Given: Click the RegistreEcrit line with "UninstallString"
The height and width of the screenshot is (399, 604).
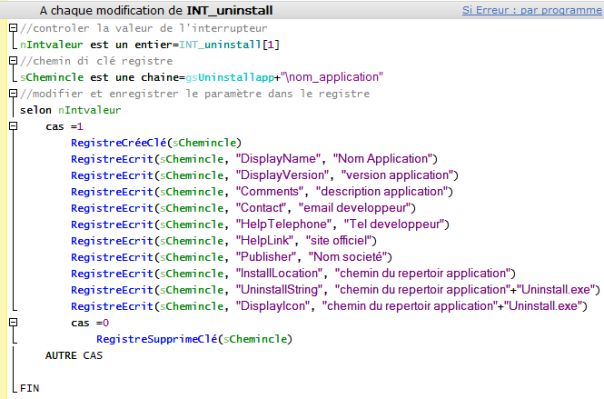Looking at the screenshot, I should [336, 290].
